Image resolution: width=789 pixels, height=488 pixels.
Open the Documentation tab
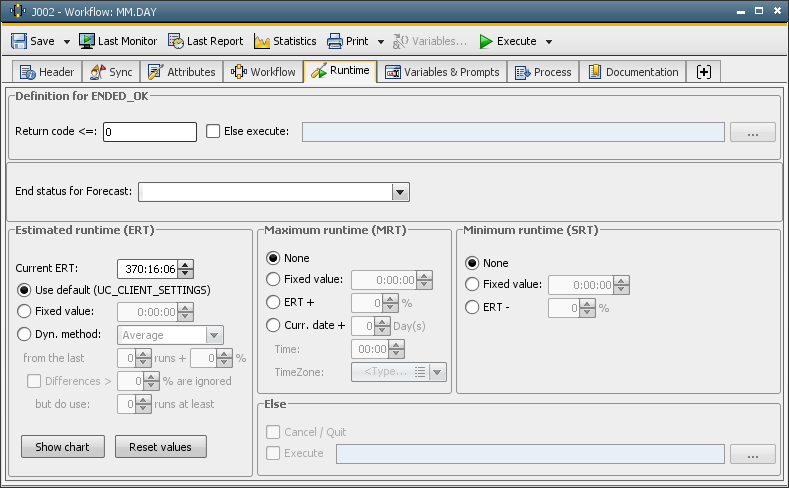point(632,72)
